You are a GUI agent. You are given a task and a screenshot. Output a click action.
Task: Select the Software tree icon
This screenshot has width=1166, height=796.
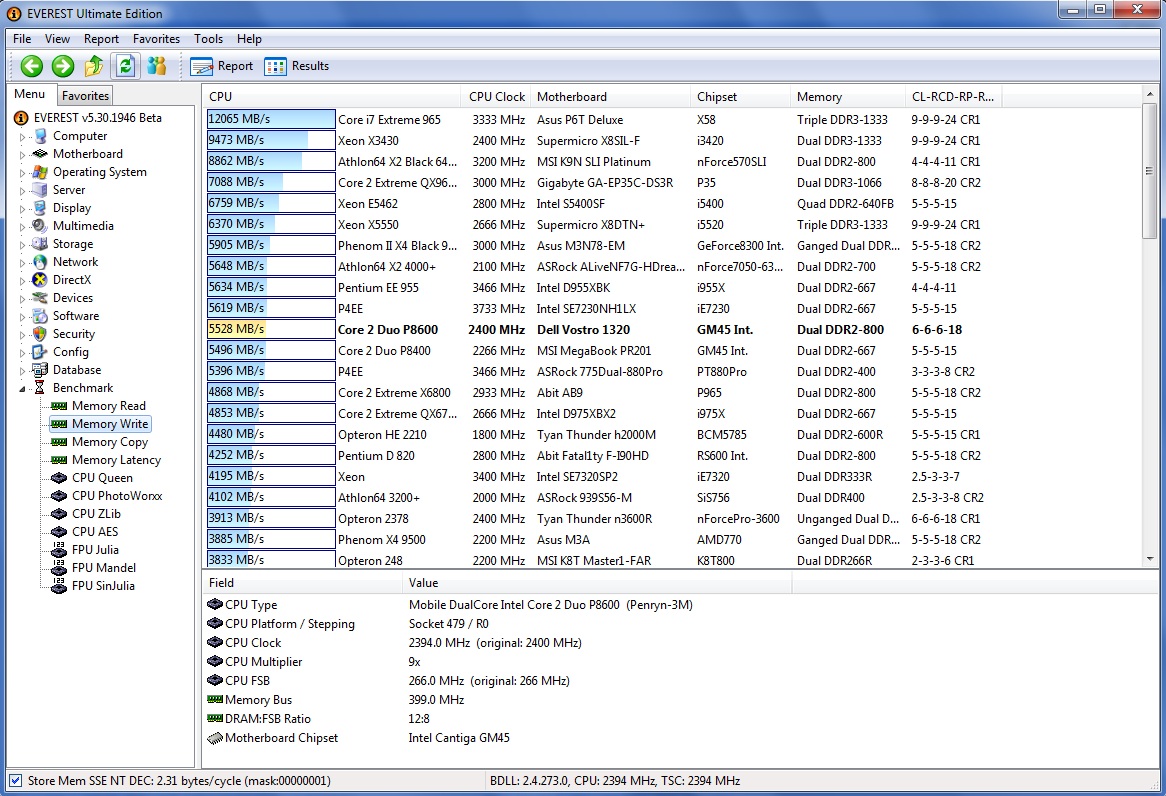coord(40,316)
